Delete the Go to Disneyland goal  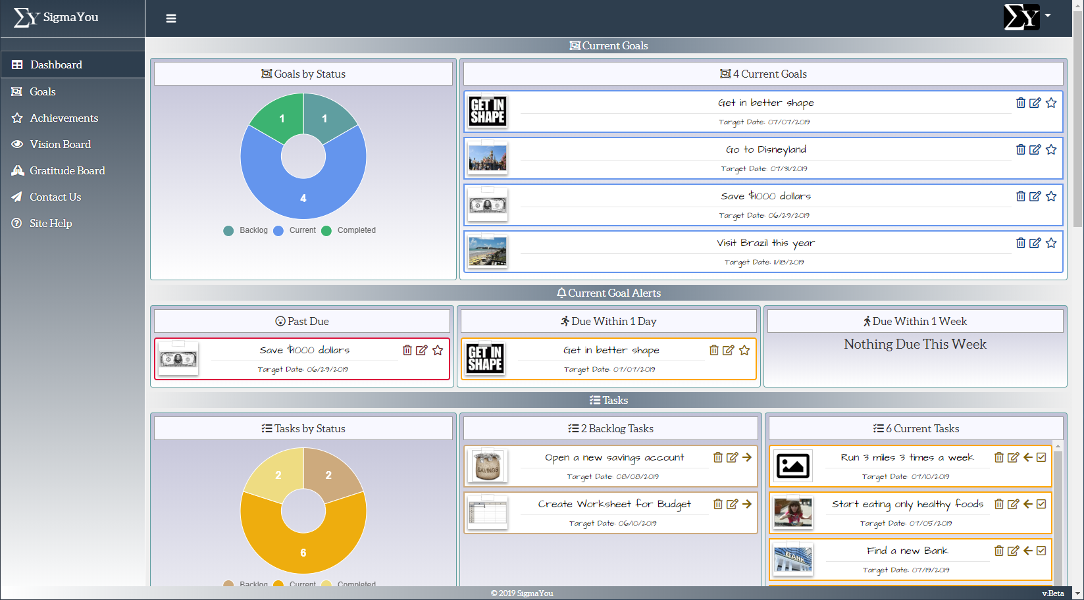click(x=1020, y=149)
